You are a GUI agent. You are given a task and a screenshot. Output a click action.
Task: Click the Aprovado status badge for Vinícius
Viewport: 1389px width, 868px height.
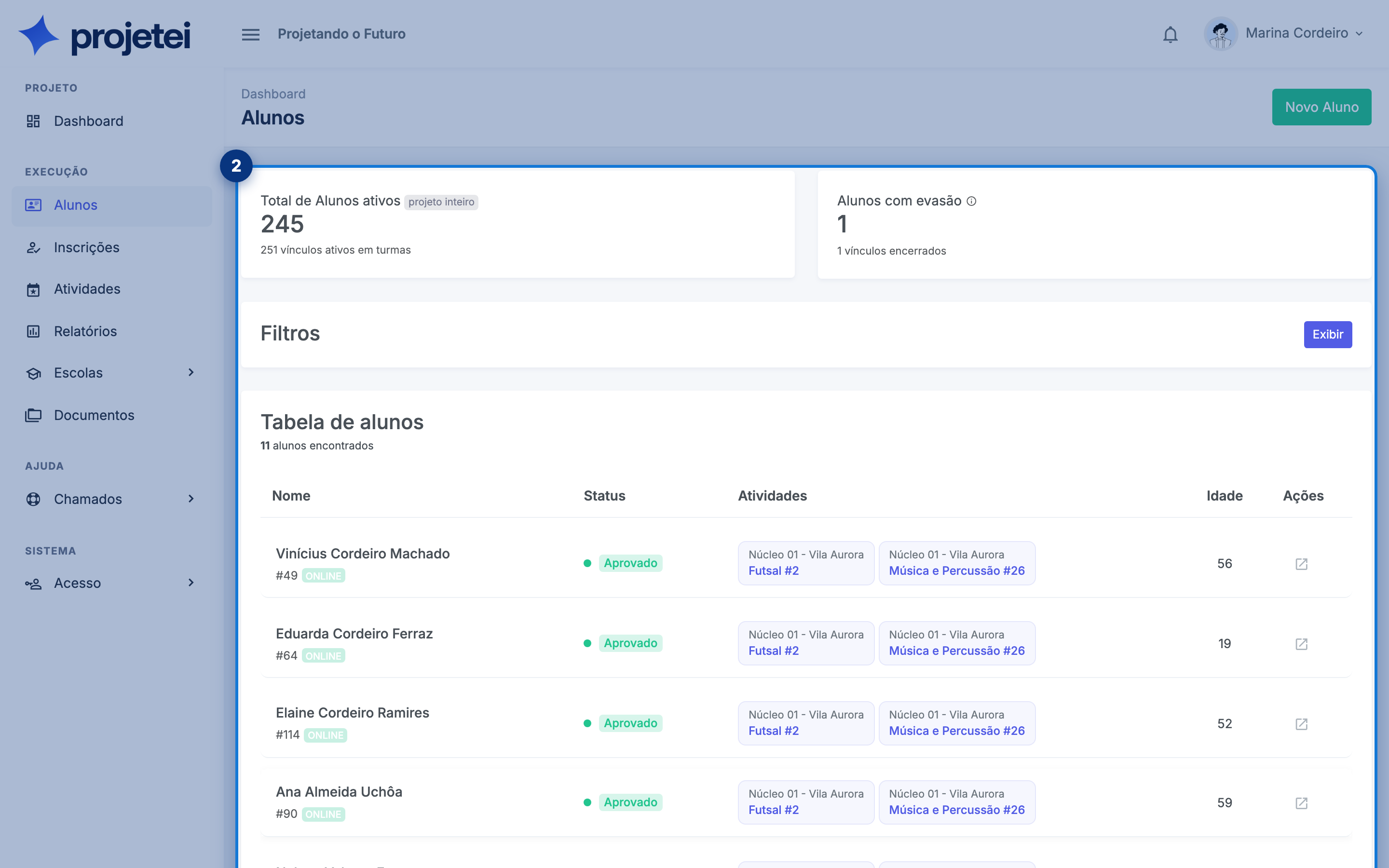click(x=630, y=563)
